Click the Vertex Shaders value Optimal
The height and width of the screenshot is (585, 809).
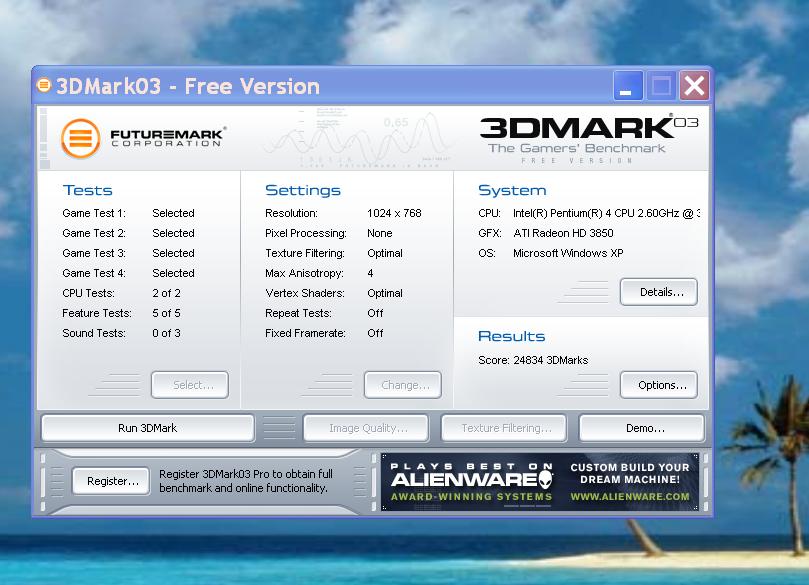[385, 293]
